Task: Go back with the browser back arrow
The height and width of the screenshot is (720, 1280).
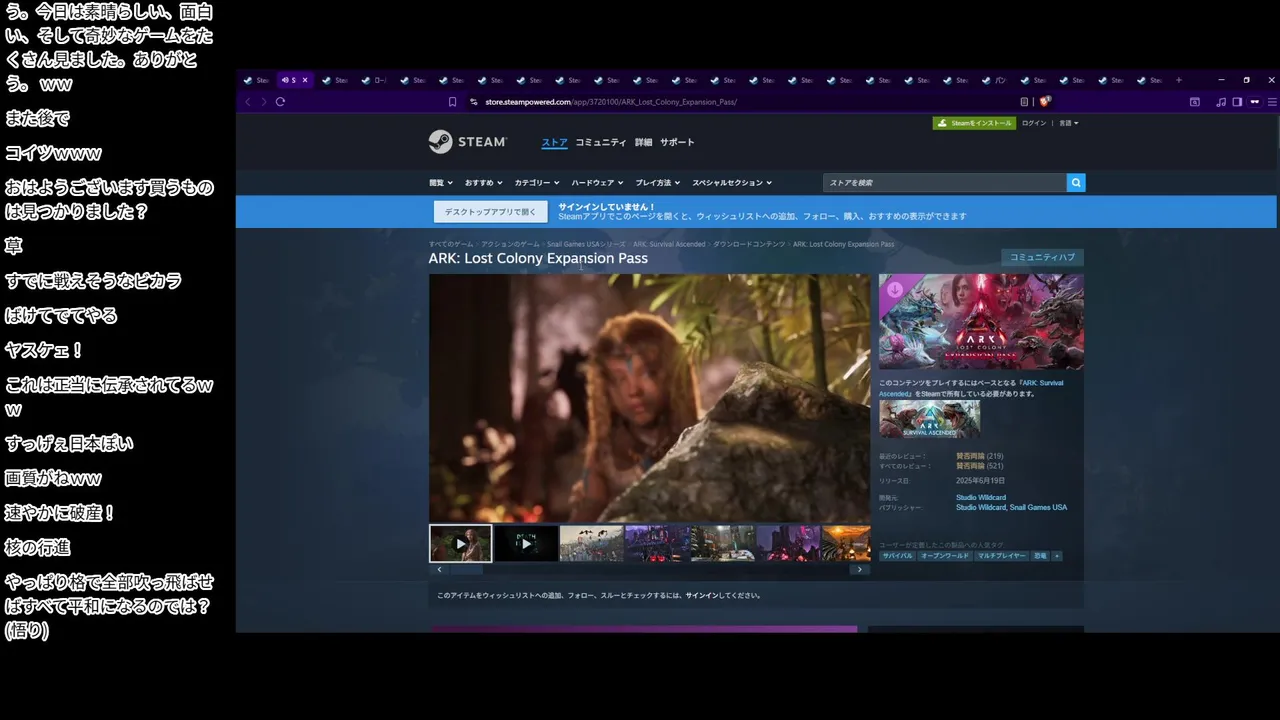Action: [x=248, y=101]
